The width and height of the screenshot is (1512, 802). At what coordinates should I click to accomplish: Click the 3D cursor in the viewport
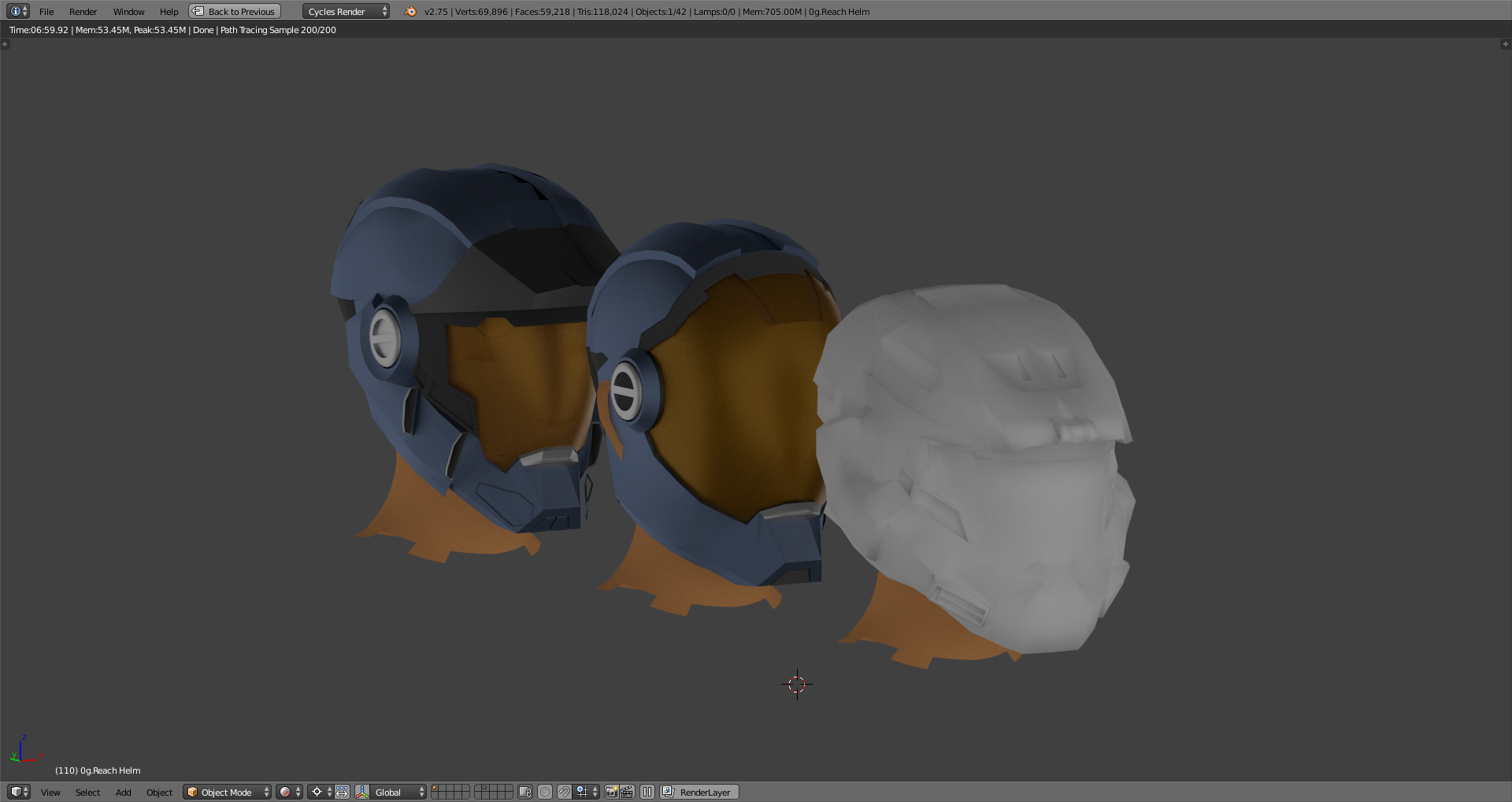(797, 684)
